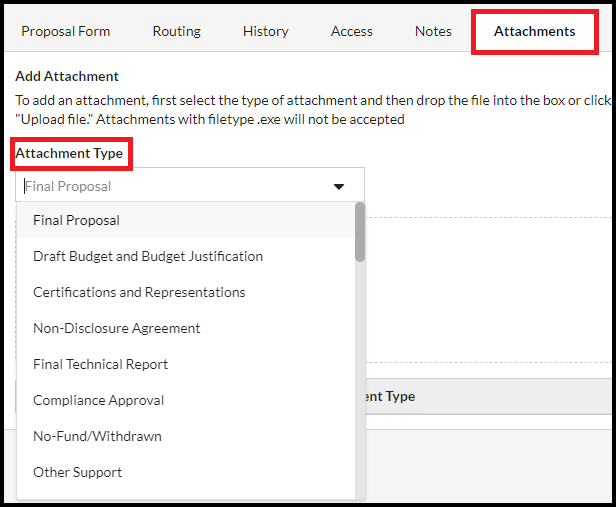The height and width of the screenshot is (507, 616).
Task: Select Certifications and Representations option
Action: [139, 292]
